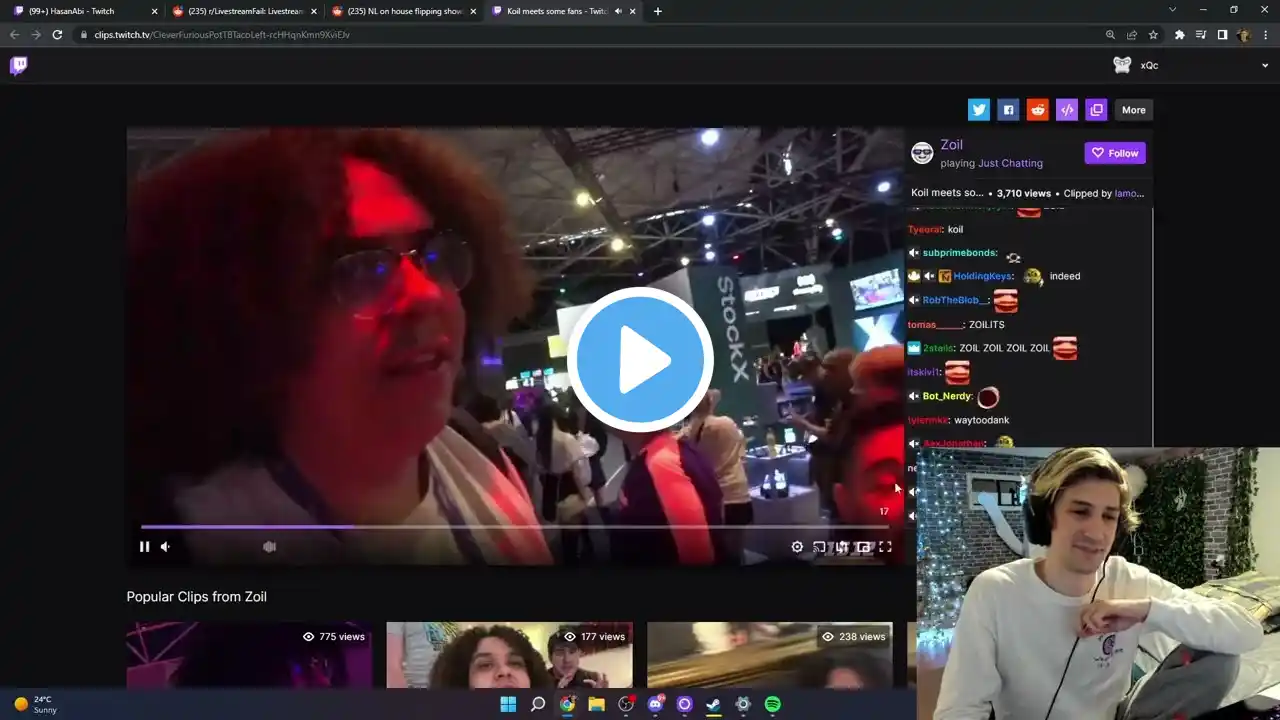Image resolution: width=1280 pixels, height=720 pixels.
Task: Click the HoldingKeys username in chat
Action: coord(983,276)
